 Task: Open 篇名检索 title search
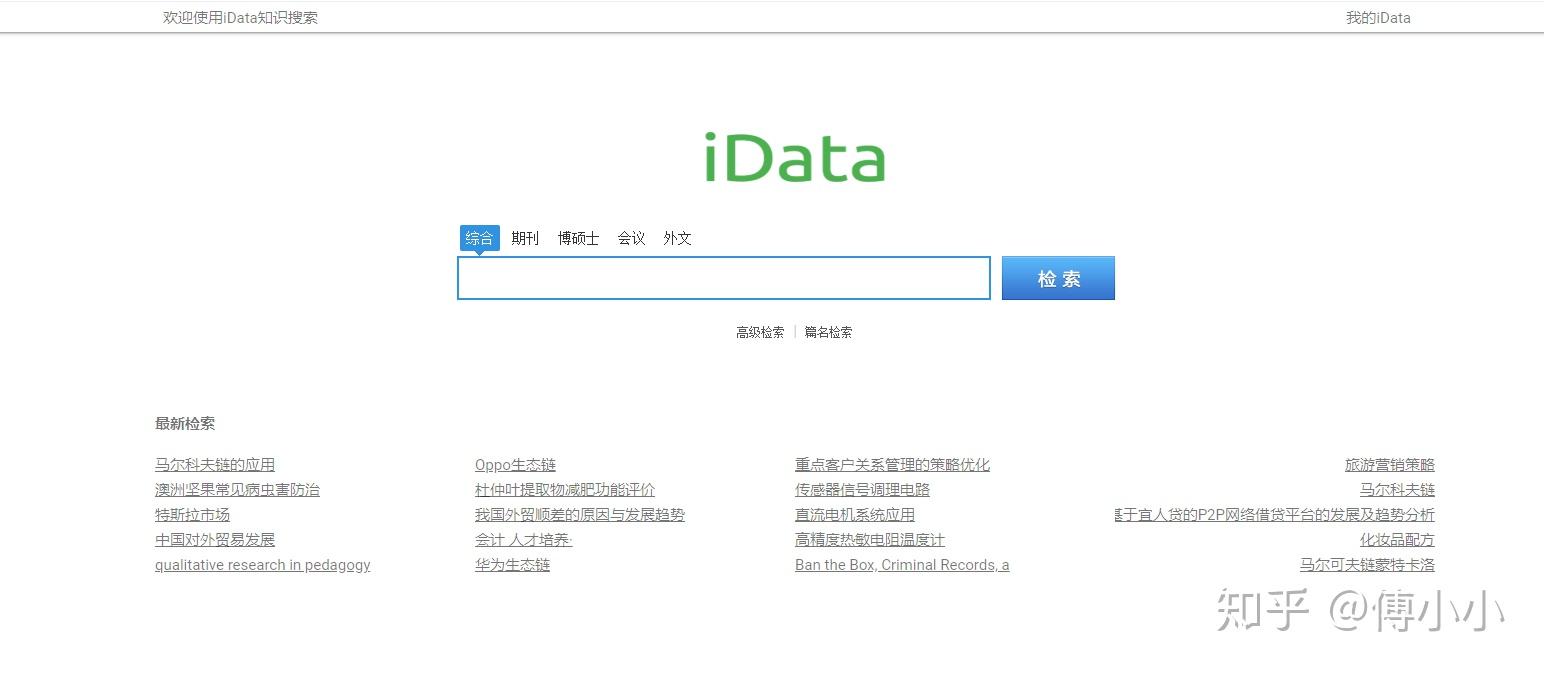click(x=828, y=332)
